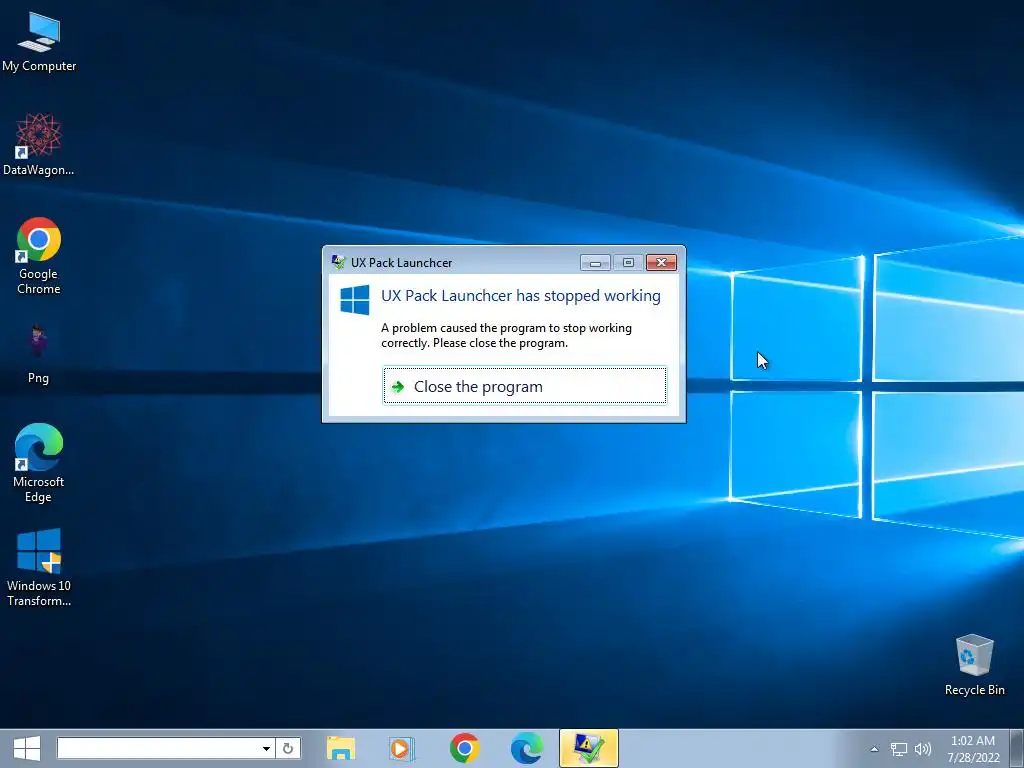Close the UX Pack Launcher dialog

661,263
